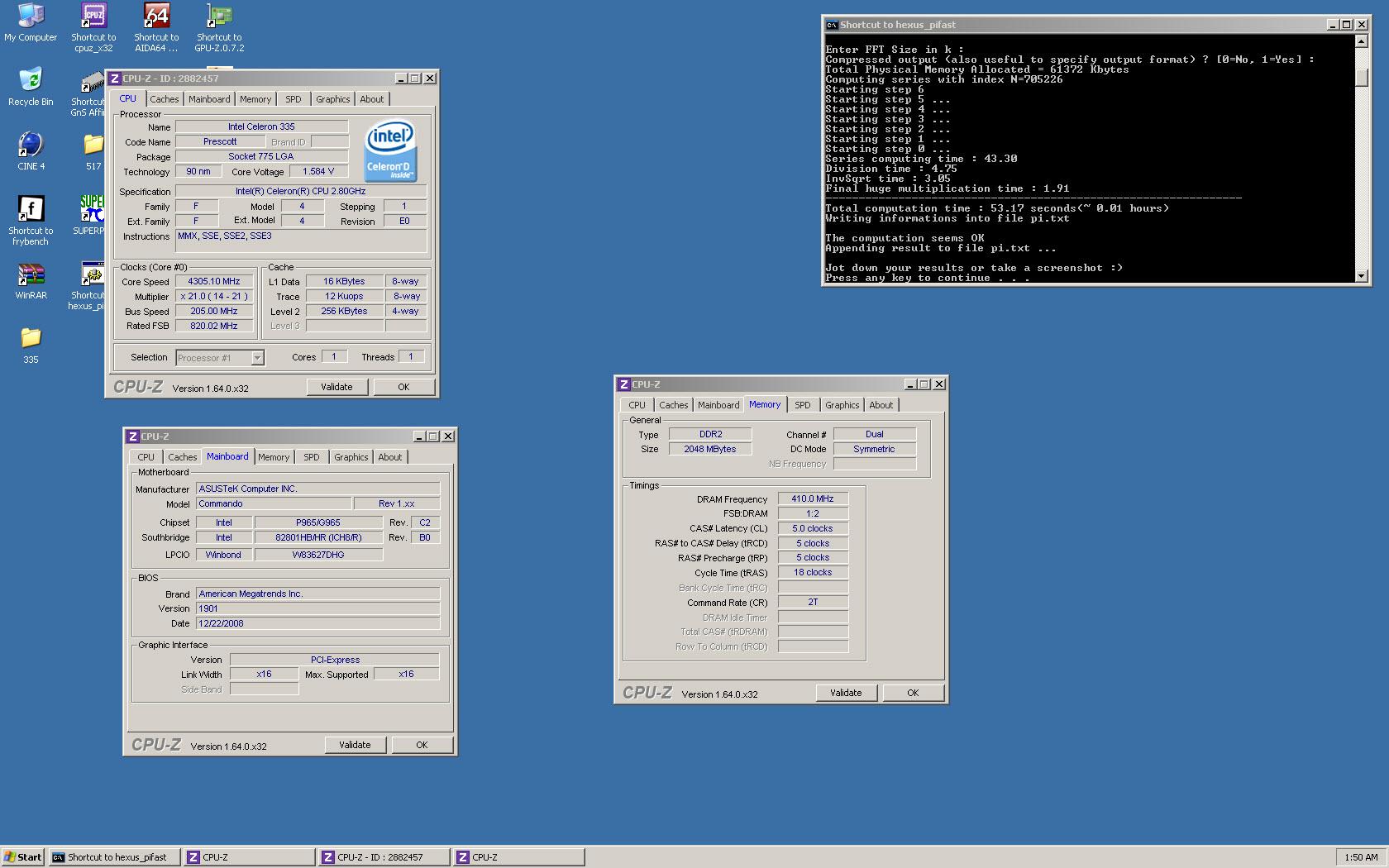Click Memory CPU-Z window title icon

(624, 384)
